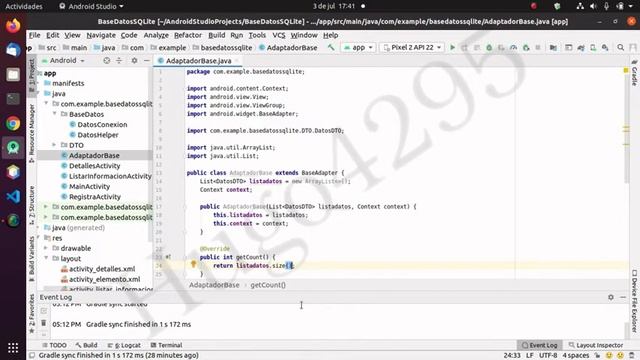
Task: Open the TODO tool window
Action: tap(54, 345)
